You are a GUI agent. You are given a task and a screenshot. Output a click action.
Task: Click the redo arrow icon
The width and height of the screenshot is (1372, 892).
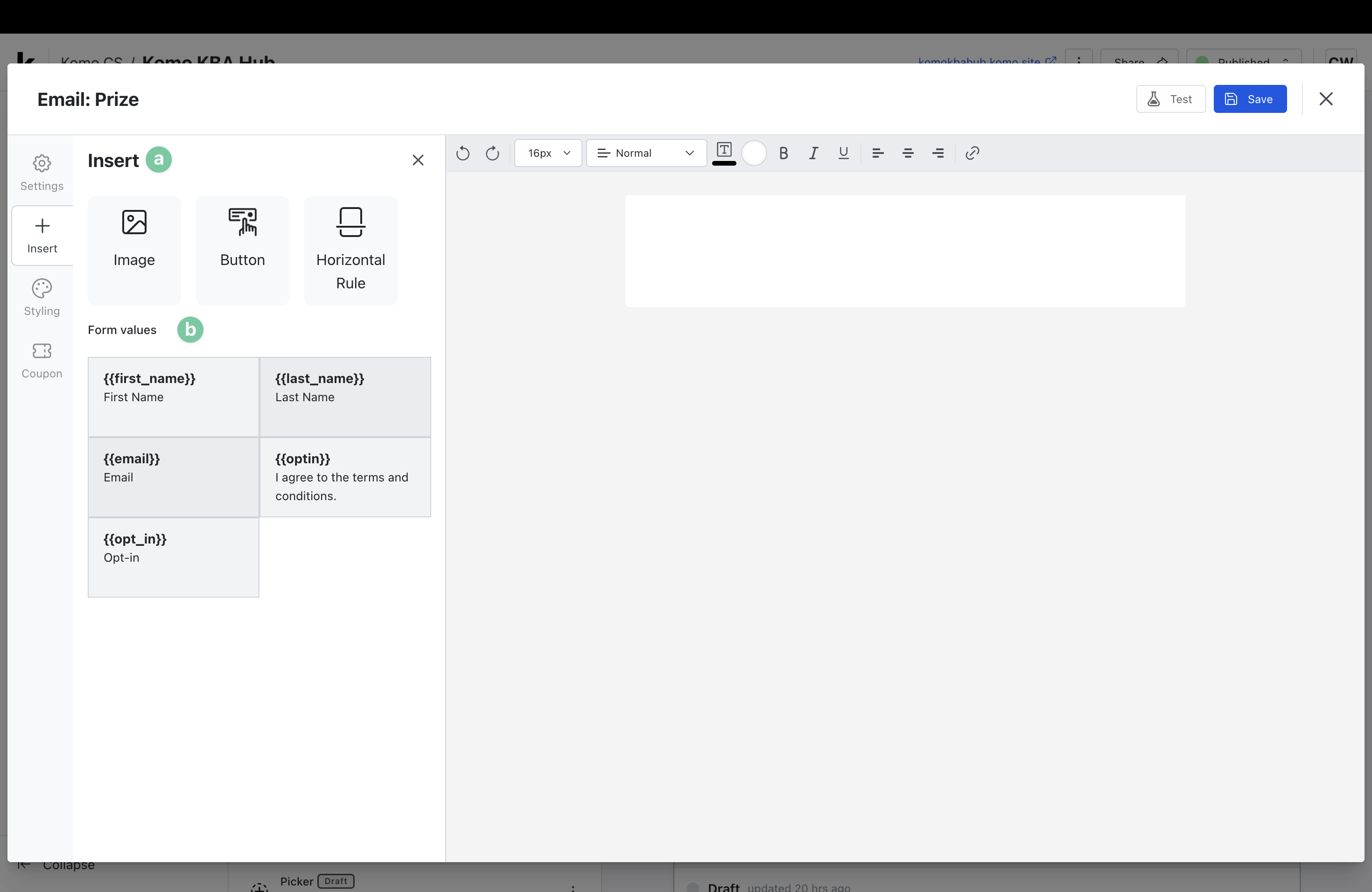pyautogui.click(x=492, y=153)
